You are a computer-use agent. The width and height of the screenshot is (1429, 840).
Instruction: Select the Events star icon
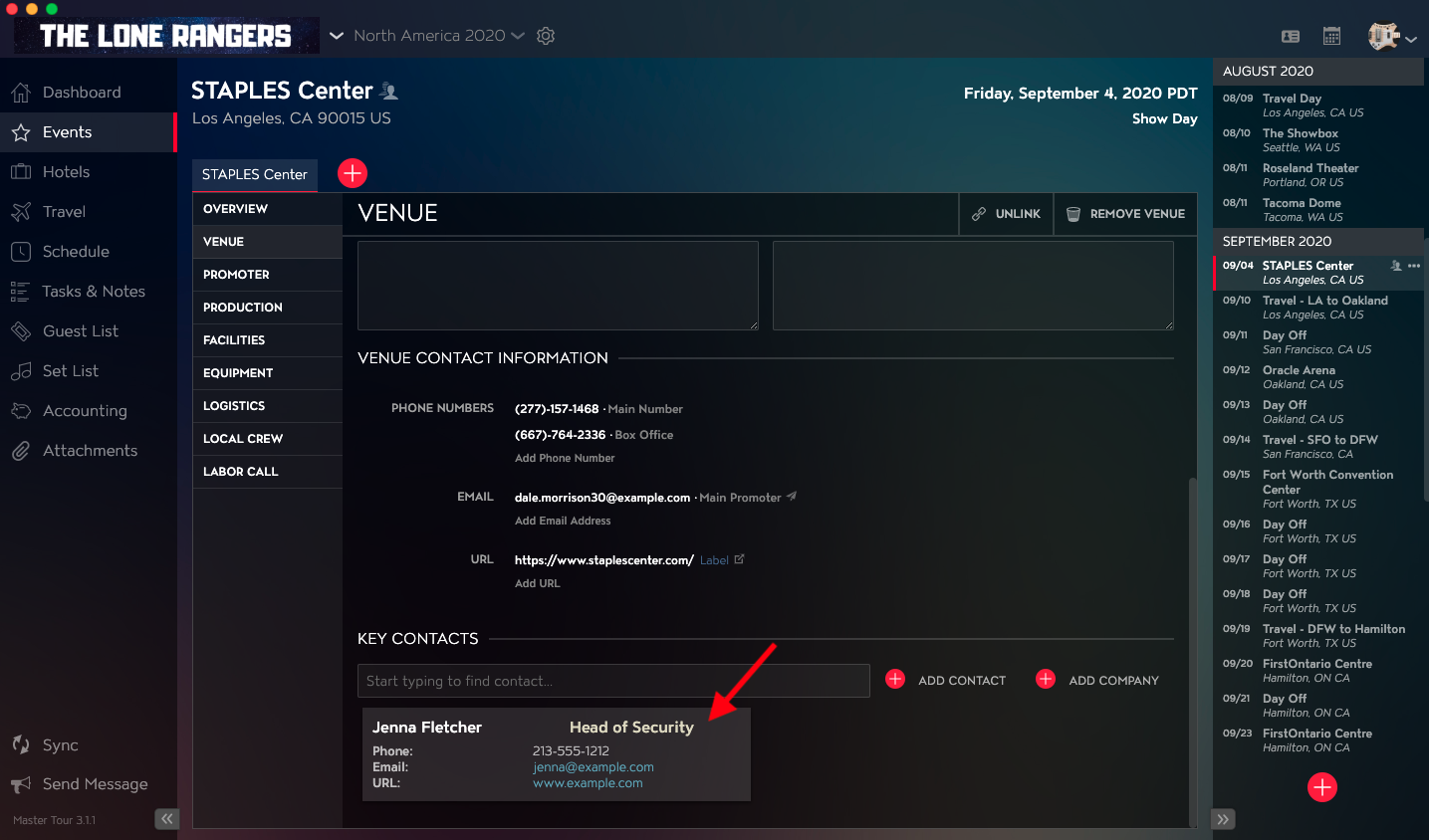click(21, 132)
